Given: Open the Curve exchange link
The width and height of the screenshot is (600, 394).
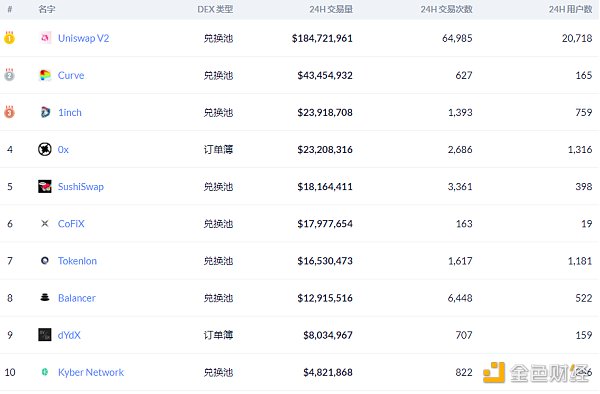Looking at the screenshot, I should click(71, 75).
